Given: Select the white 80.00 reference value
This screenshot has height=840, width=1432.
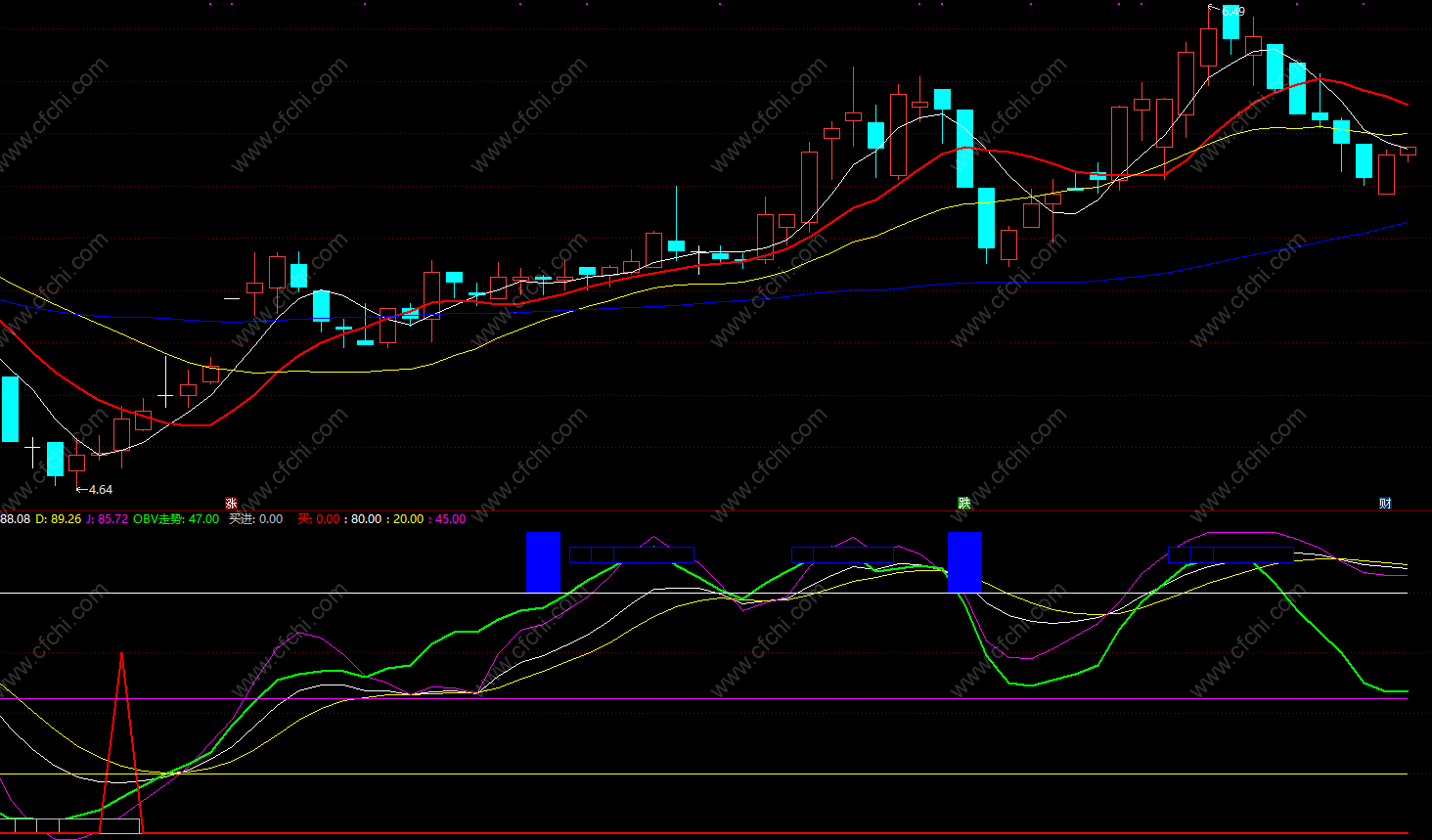Looking at the screenshot, I should coord(367,519).
